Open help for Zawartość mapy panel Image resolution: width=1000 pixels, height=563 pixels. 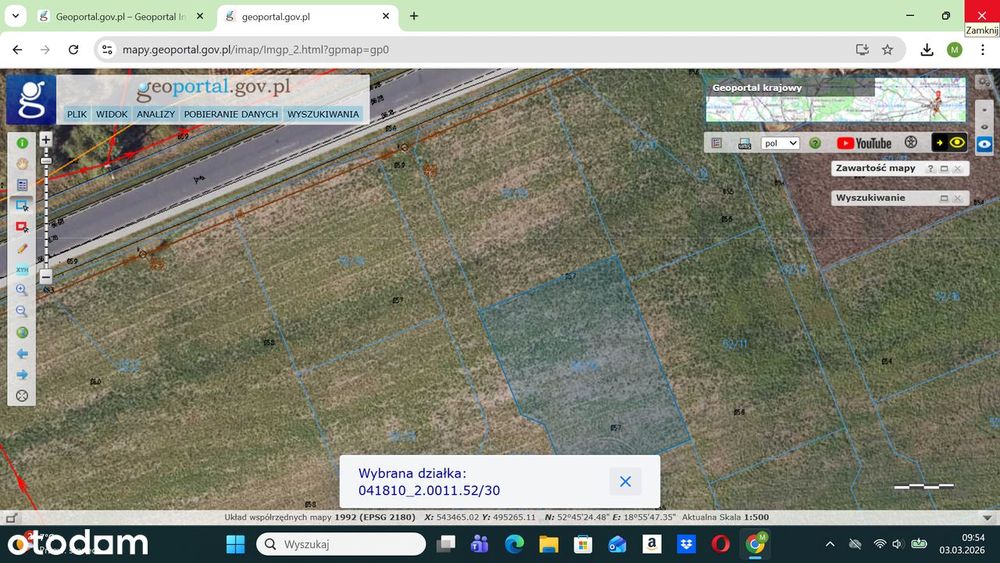930,168
